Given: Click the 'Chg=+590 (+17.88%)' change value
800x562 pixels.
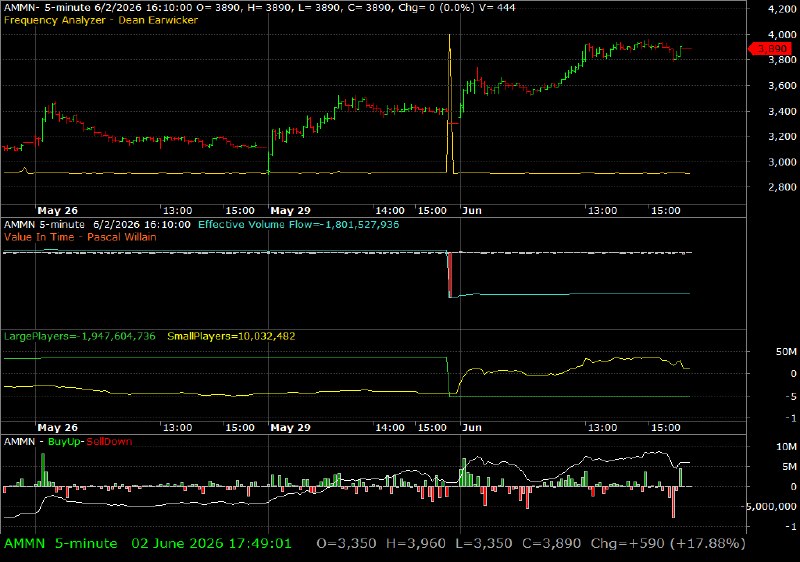Looking at the screenshot, I should (x=668, y=544).
